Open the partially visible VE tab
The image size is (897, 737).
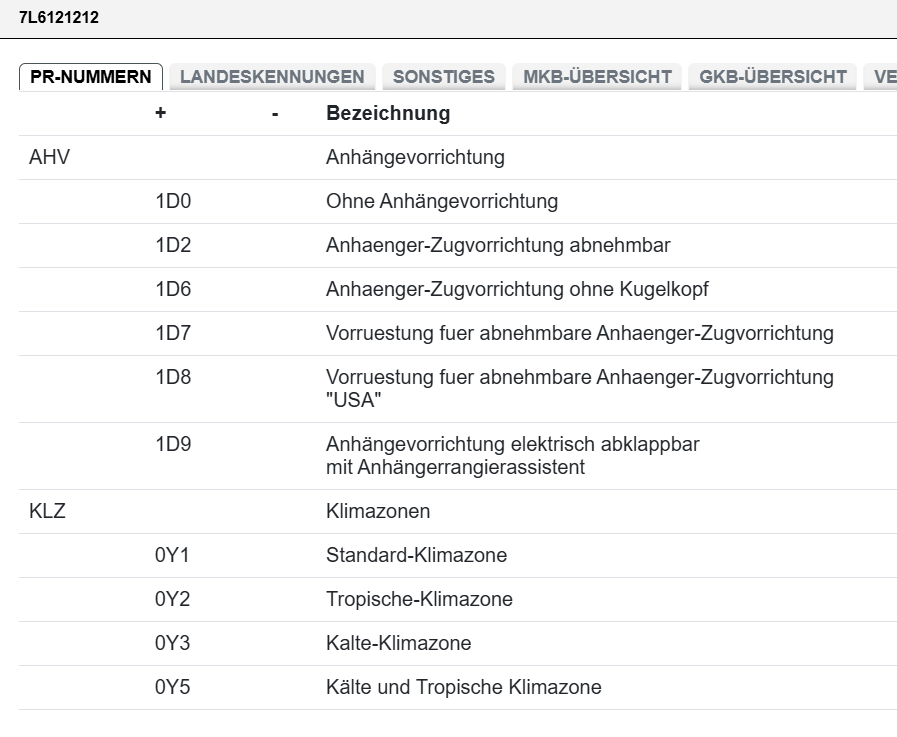(886, 76)
